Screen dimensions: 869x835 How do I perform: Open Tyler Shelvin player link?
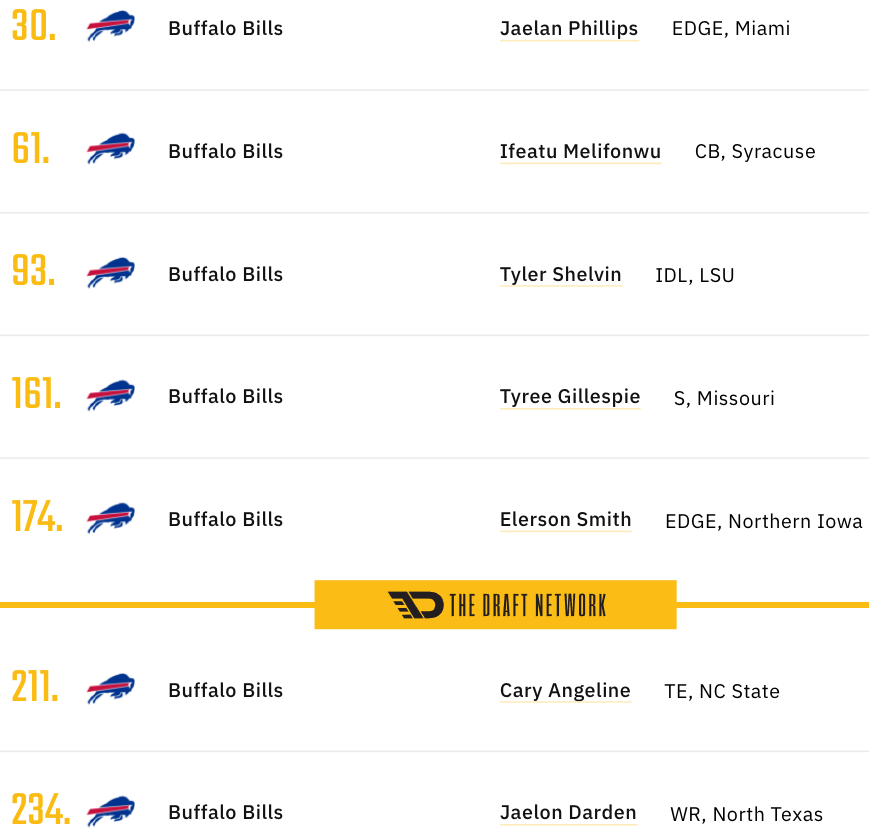click(560, 274)
